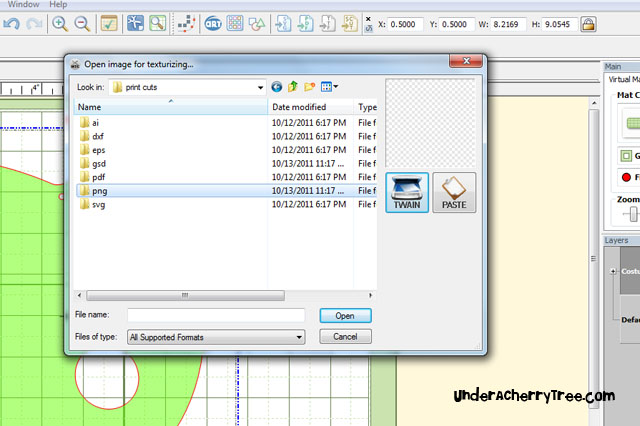Click the colored grid library icon
Viewport: 640px width, 426px height.
[x=235, y=23]
